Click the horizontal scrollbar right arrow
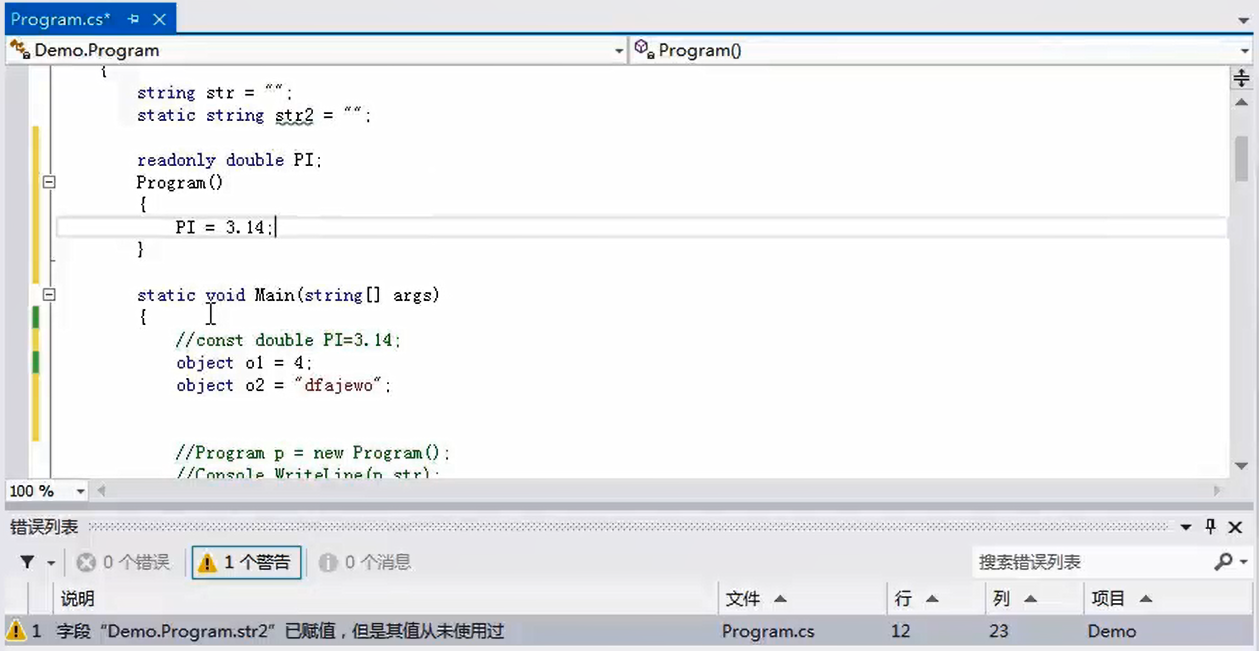Viewport: 1259px width, 651px height. point(1217,491)
